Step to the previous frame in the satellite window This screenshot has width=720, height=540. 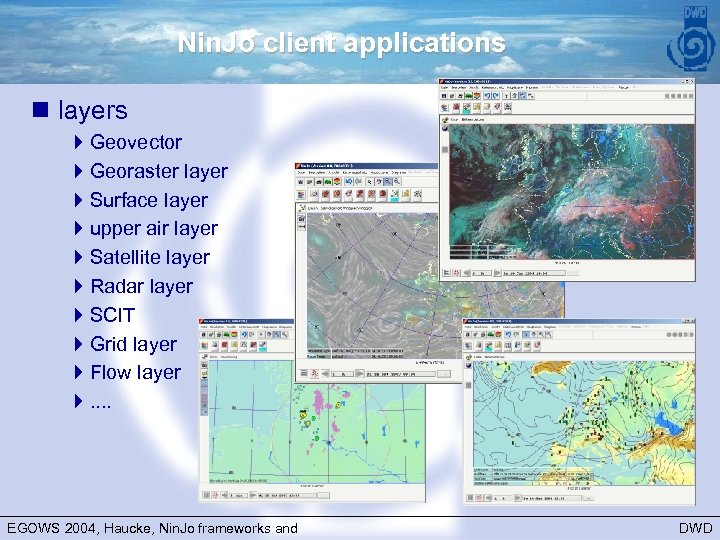(x=466, y=273)
